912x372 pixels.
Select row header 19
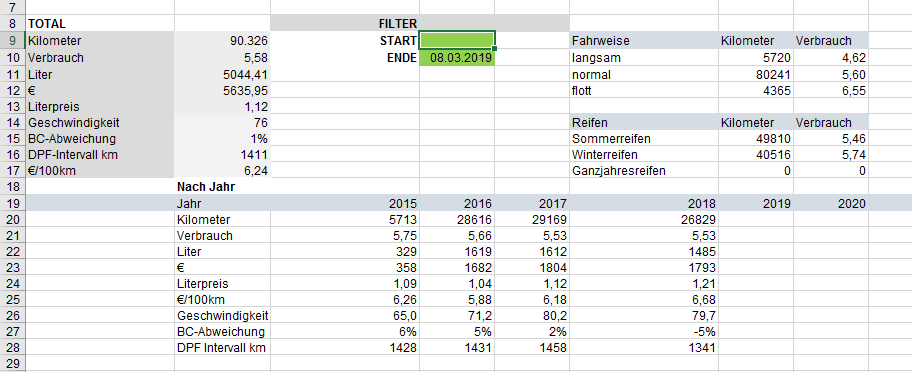click(13, 203)
